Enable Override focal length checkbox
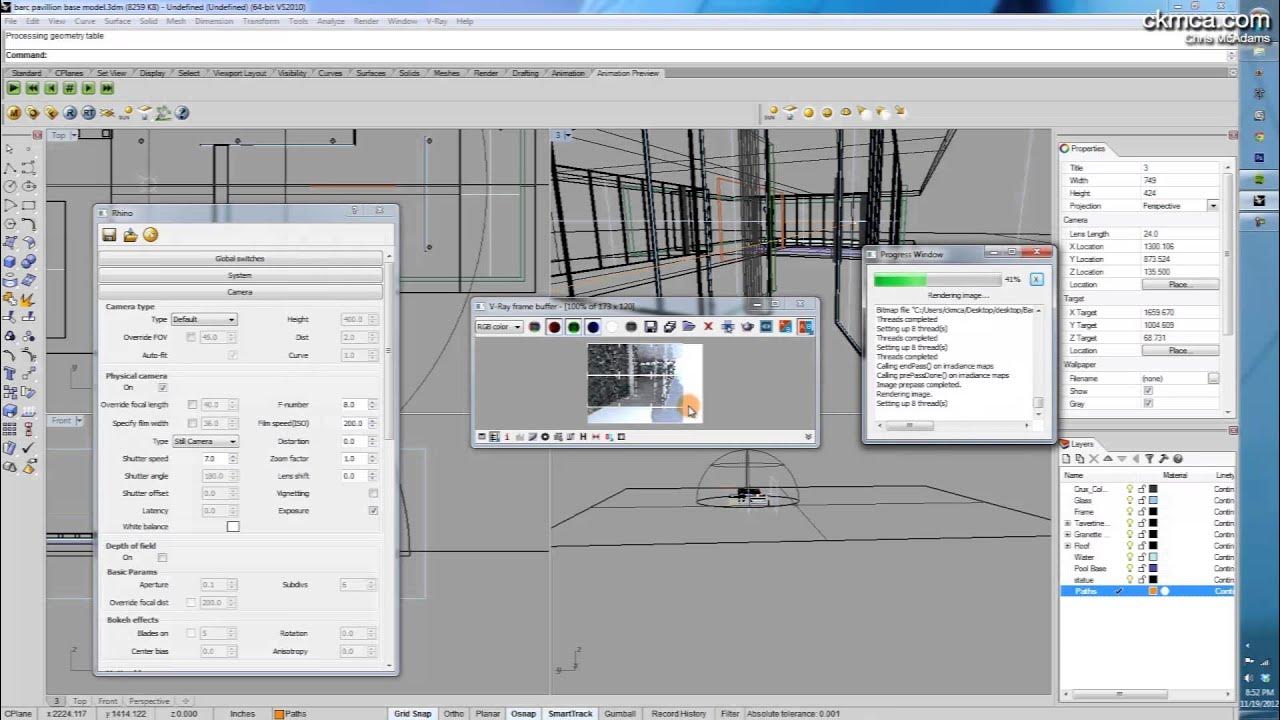The width and height of the screenshot is (1280, 720). coord(191,405)
